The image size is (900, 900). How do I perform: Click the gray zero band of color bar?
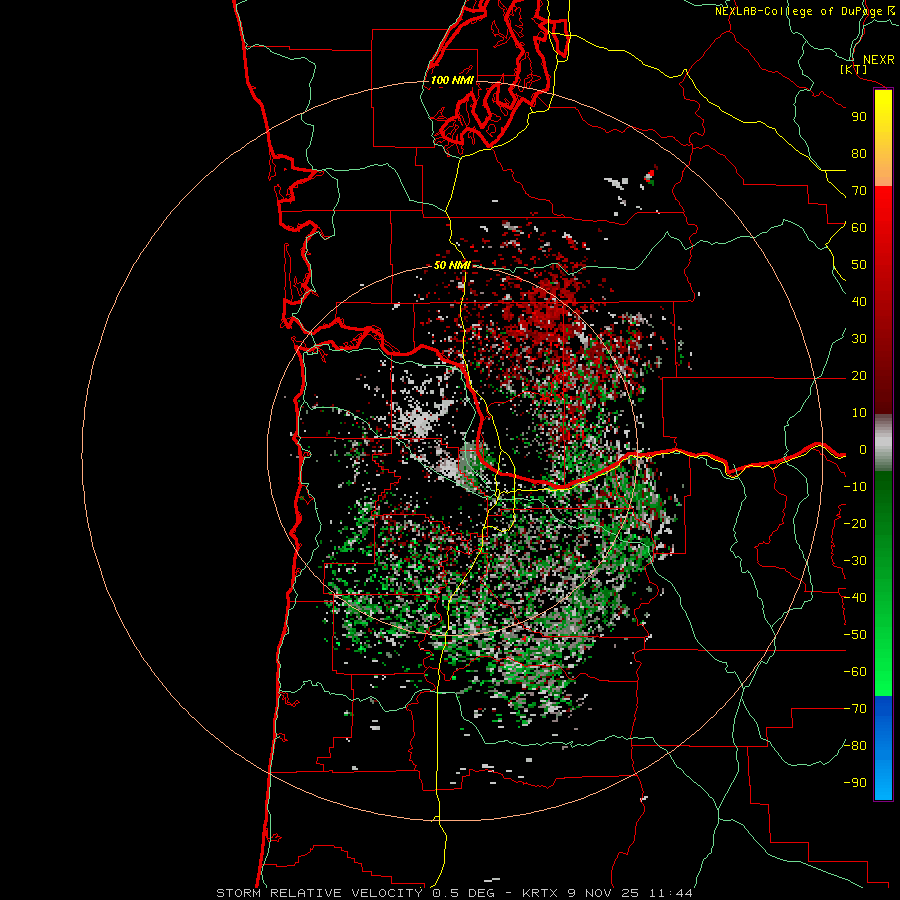pyautogui.click(x=883, y=443)
